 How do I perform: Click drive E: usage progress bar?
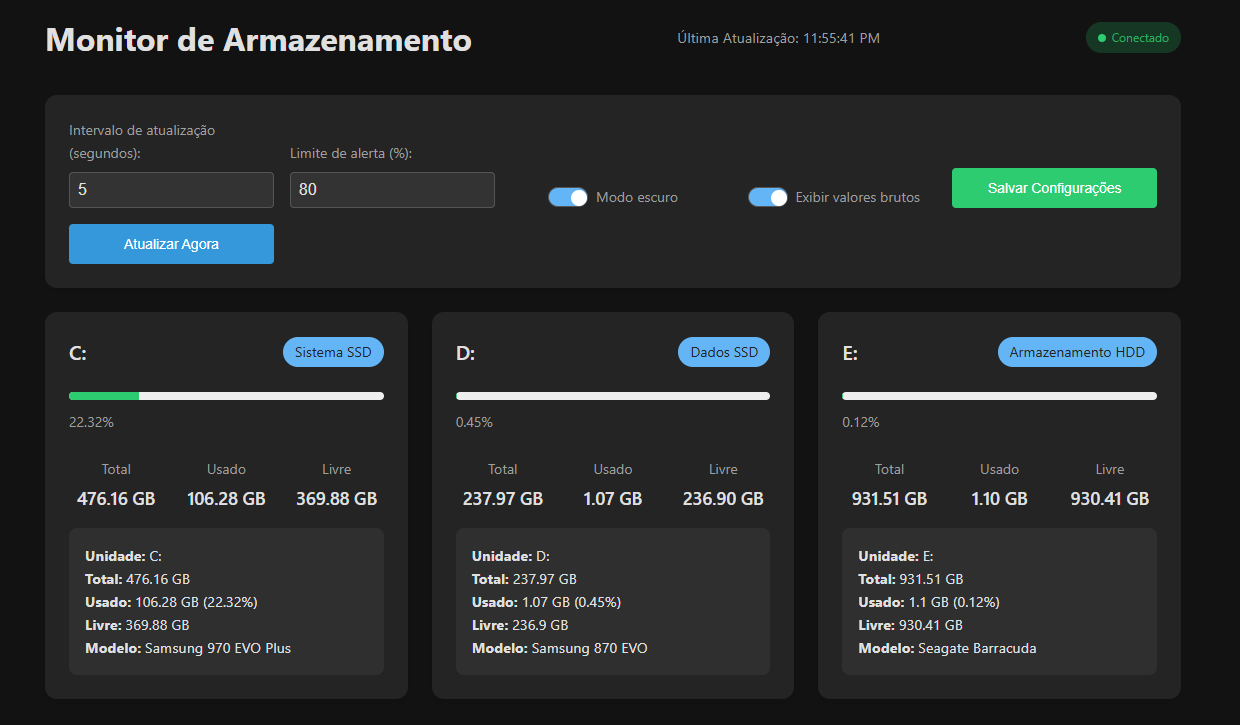pyautogui.click(x=999, y=395)
